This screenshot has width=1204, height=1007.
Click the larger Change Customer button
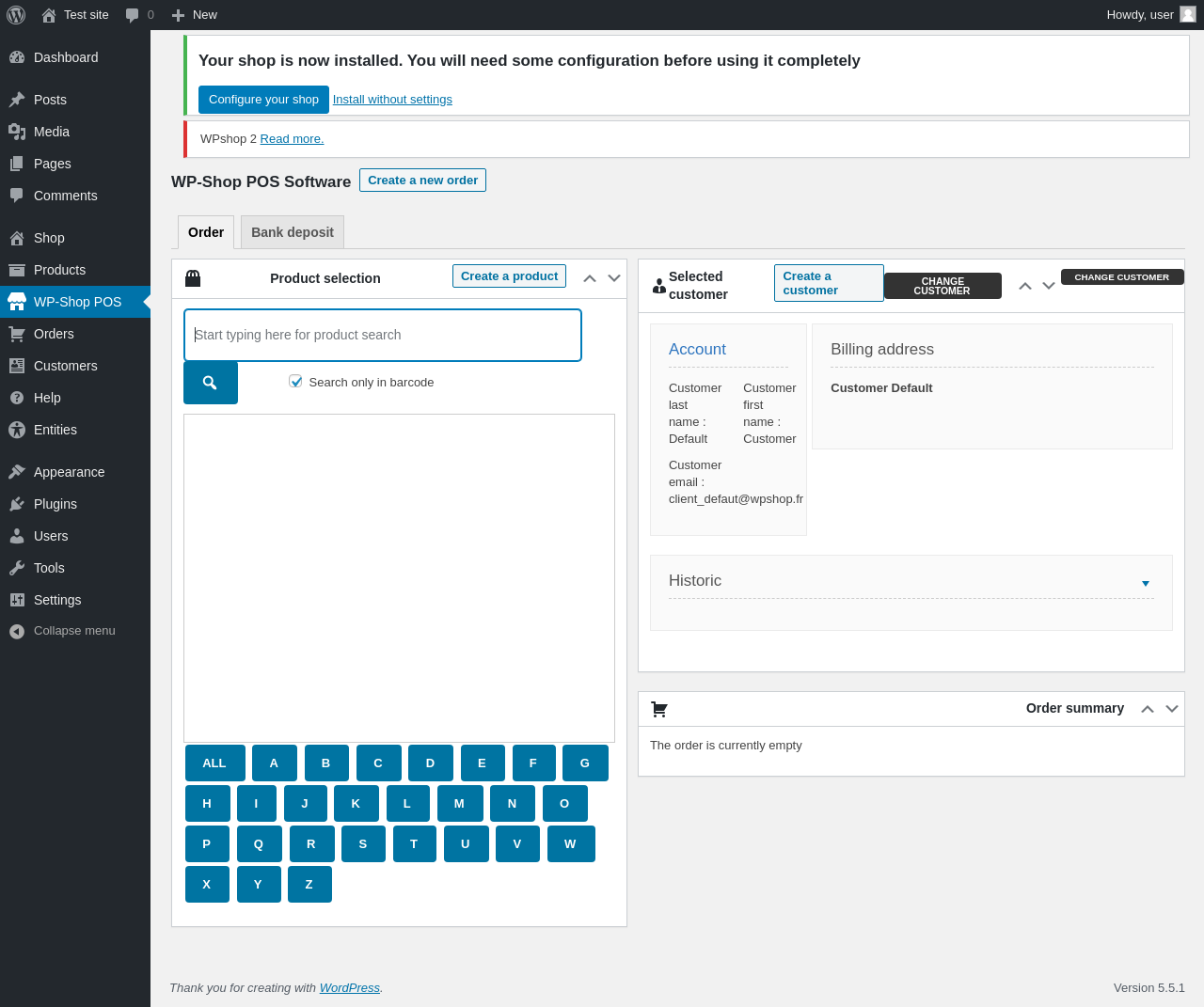point(943,286)
